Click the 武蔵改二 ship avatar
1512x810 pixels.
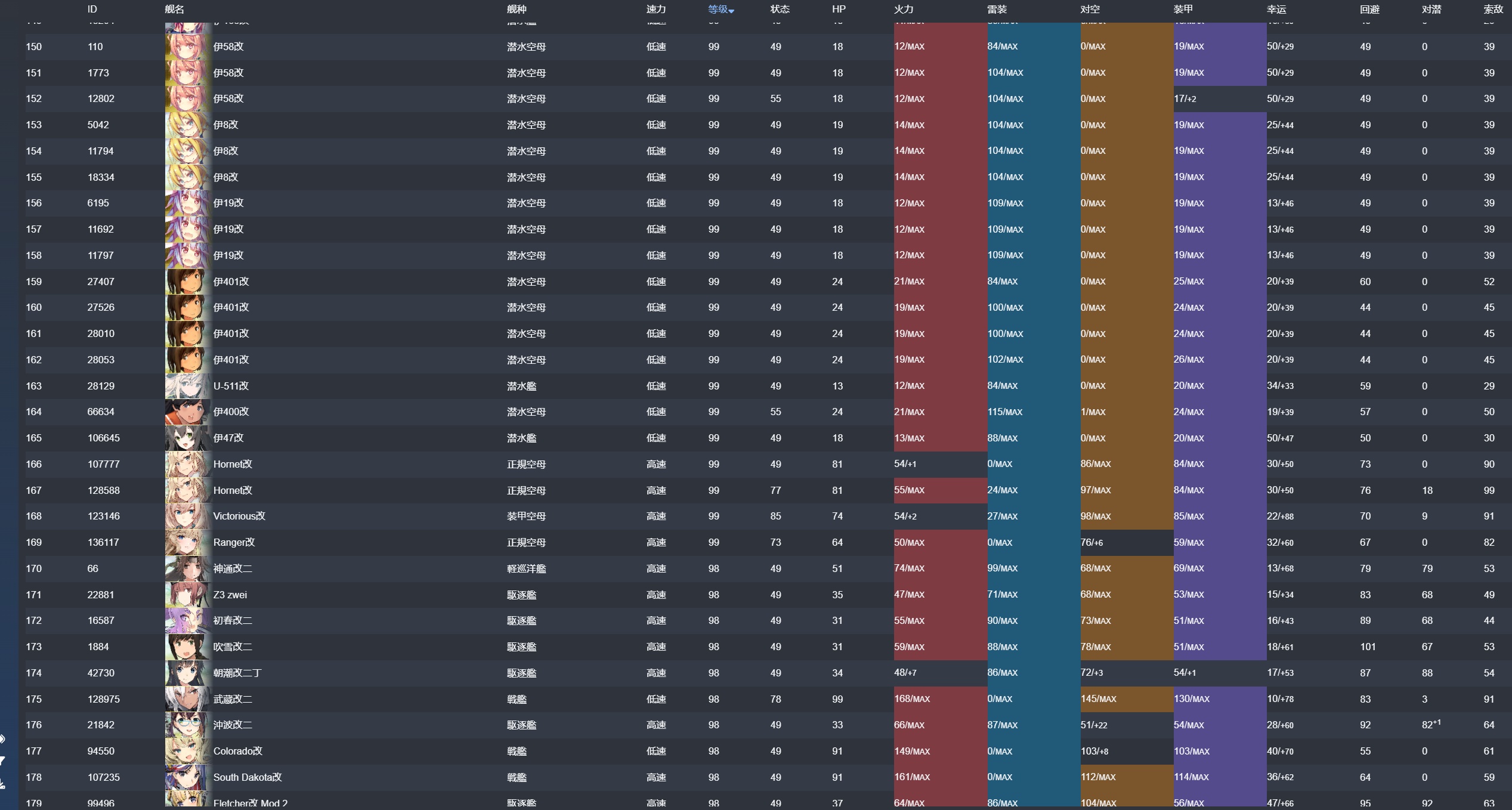click(187, 699)
